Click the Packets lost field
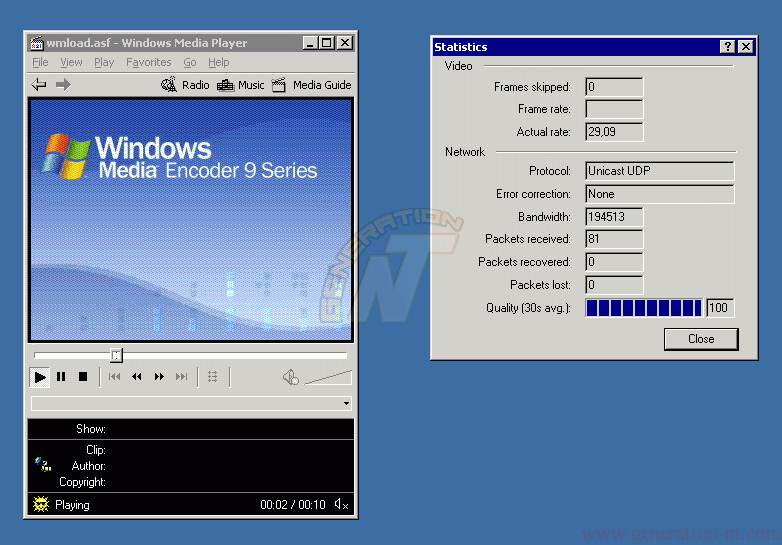This screenshot has height=545, width=782. pos(614,285)
